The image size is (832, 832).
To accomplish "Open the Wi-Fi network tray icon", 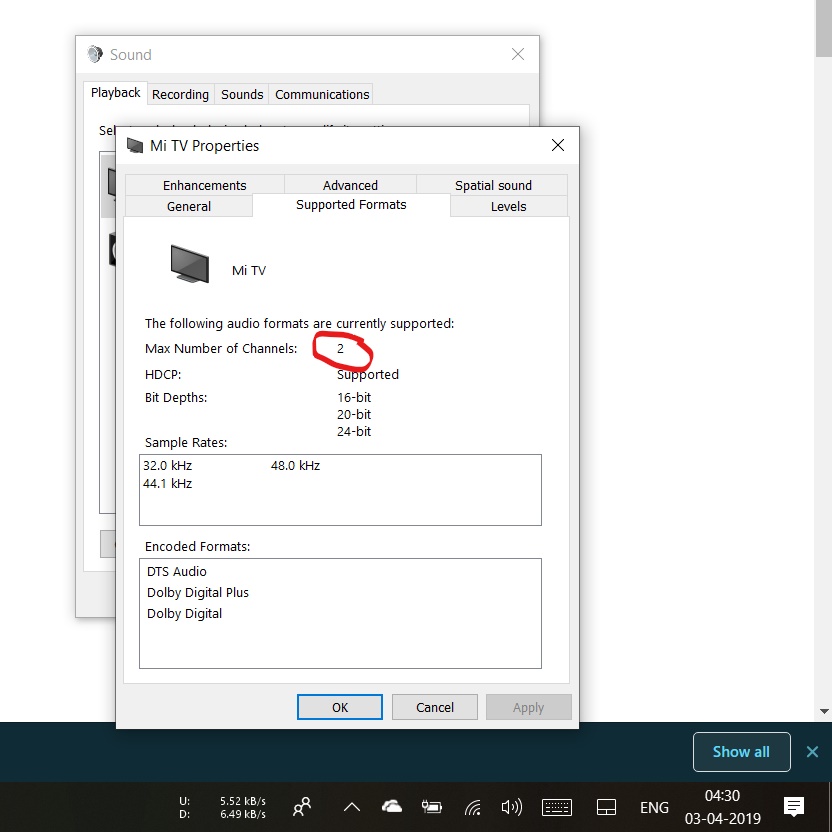I will [472, 807].
